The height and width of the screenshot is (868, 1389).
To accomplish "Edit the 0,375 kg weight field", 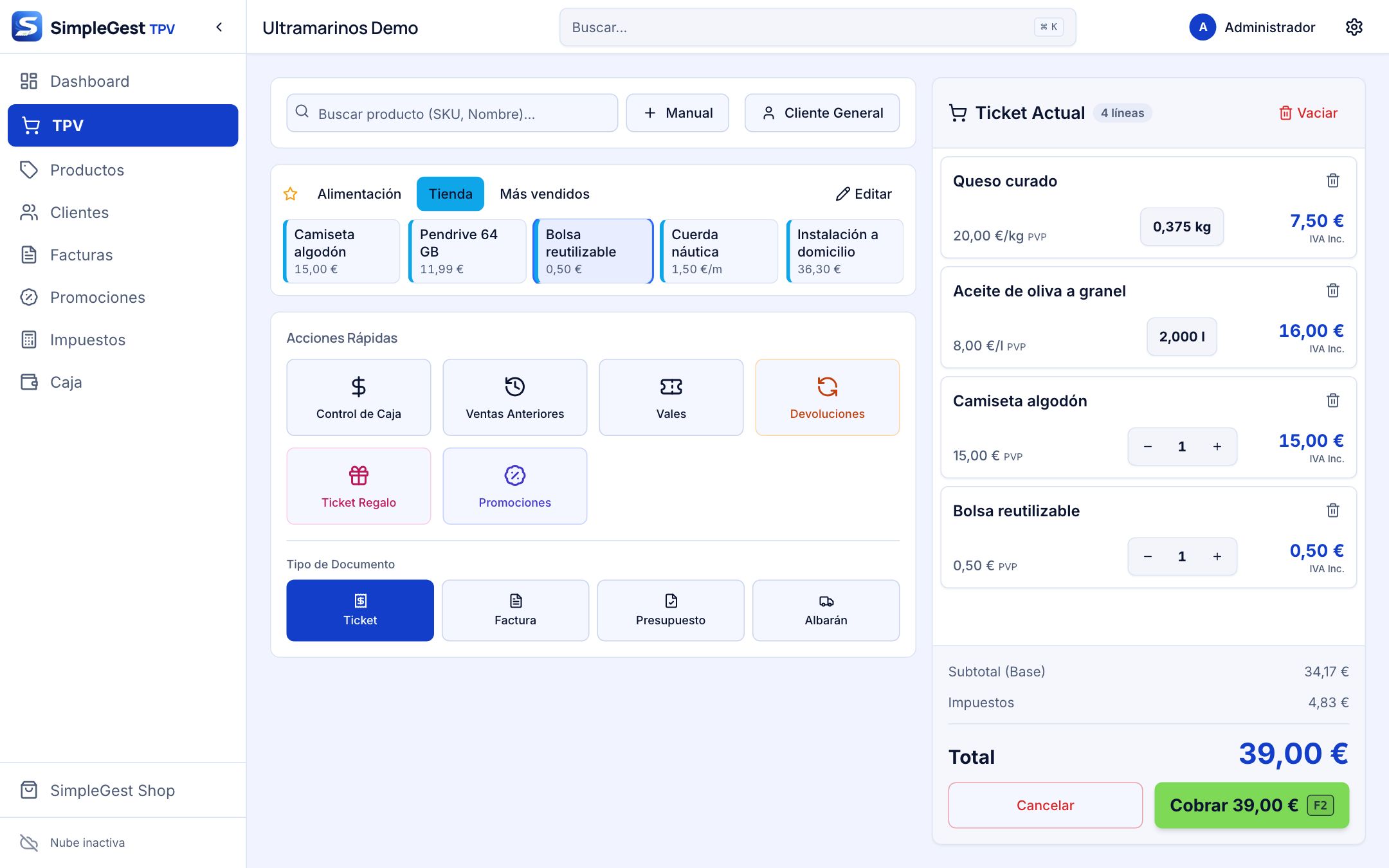I will (1182, 226).
